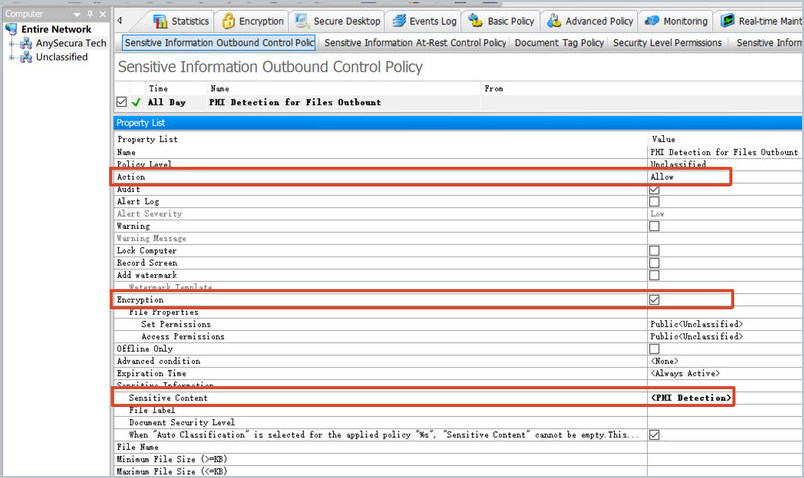804x478 pixels.
Task: Click the Monitoring icon
Action: pyautogui.click(x=652, y=21)
